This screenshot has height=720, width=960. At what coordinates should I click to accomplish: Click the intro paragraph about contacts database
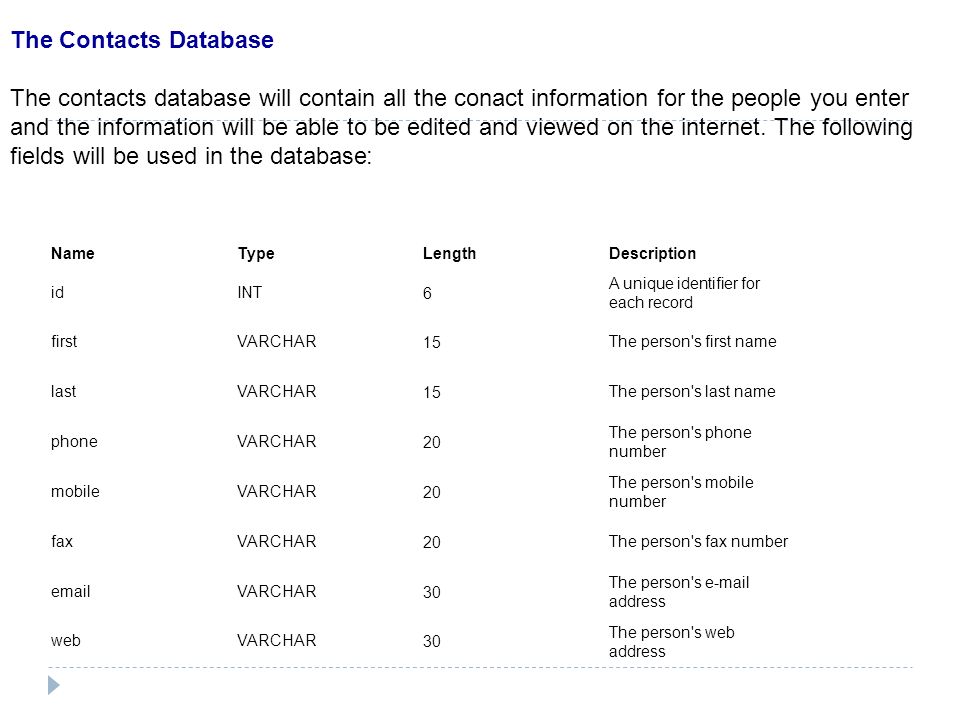(462, 127)
